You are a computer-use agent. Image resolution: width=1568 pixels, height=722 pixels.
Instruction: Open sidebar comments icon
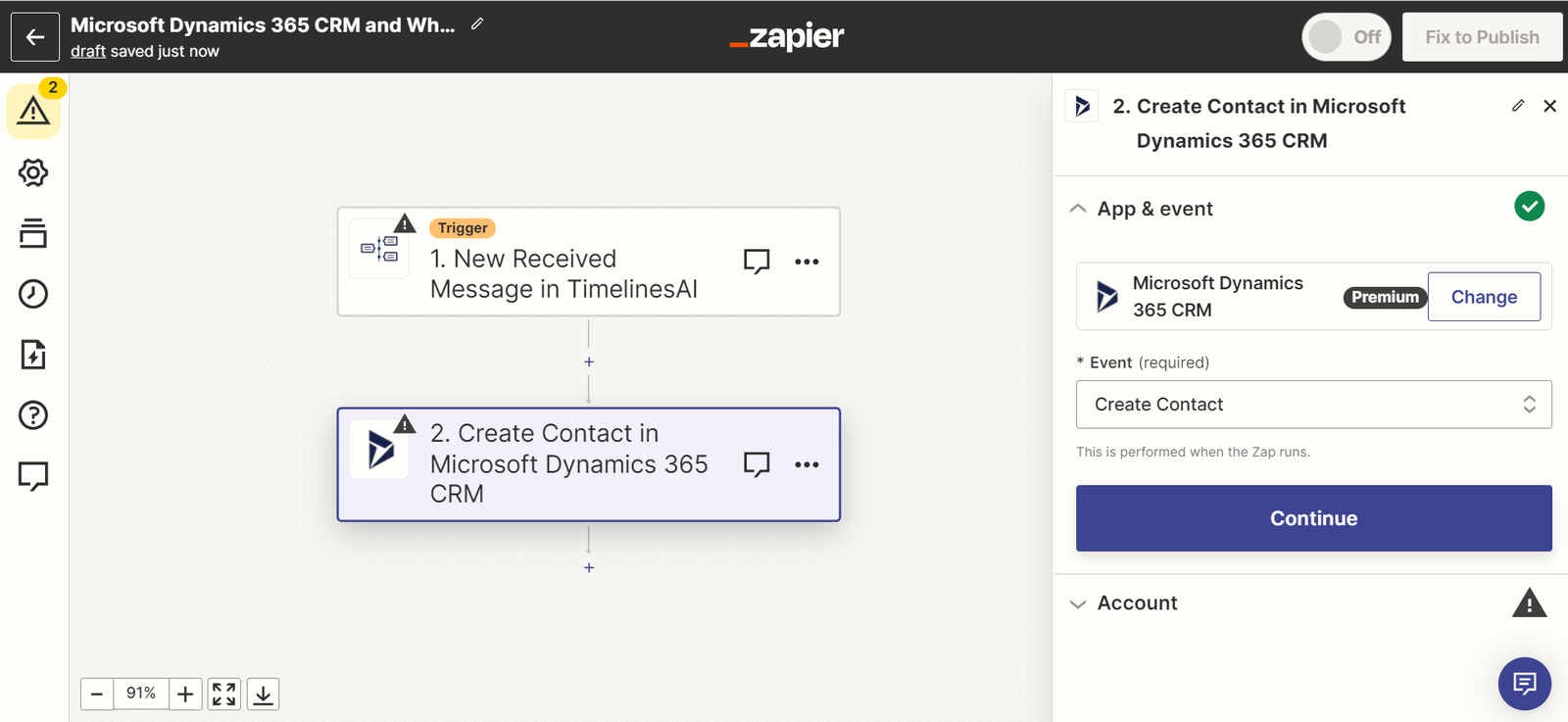[33, 476]
